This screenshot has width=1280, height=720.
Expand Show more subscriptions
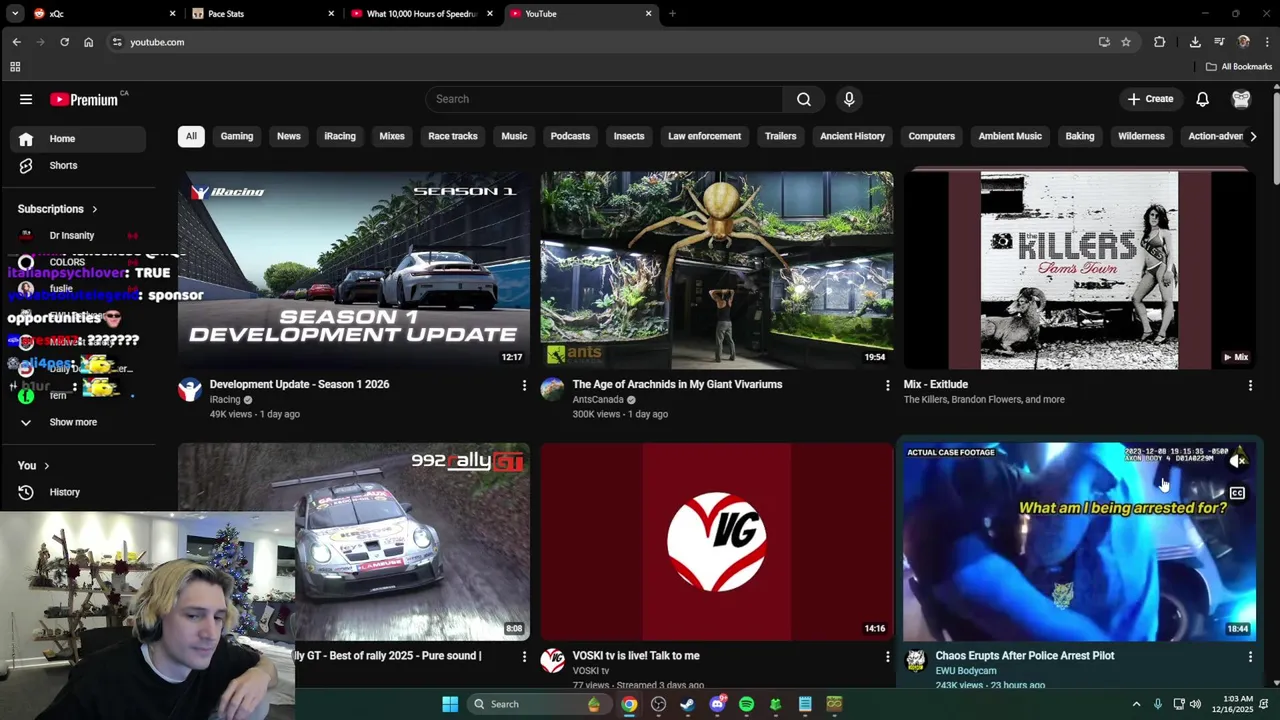(x=73, y=422)
